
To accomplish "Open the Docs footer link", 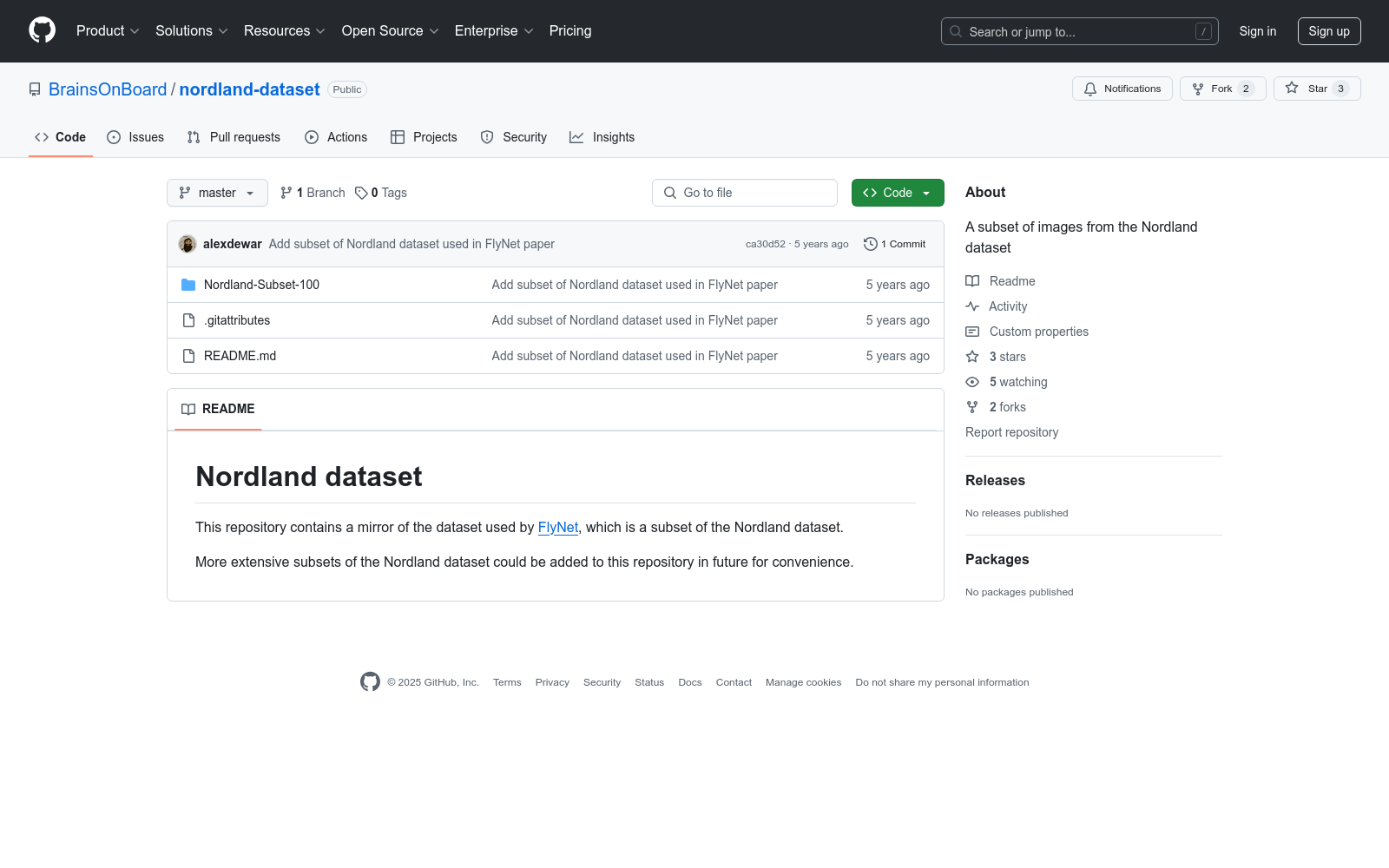I will click(x=690, y=682).
